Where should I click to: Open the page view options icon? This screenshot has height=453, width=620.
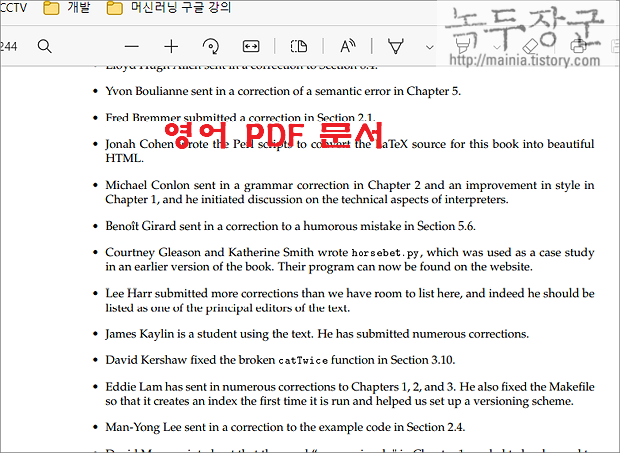(299, 47)
